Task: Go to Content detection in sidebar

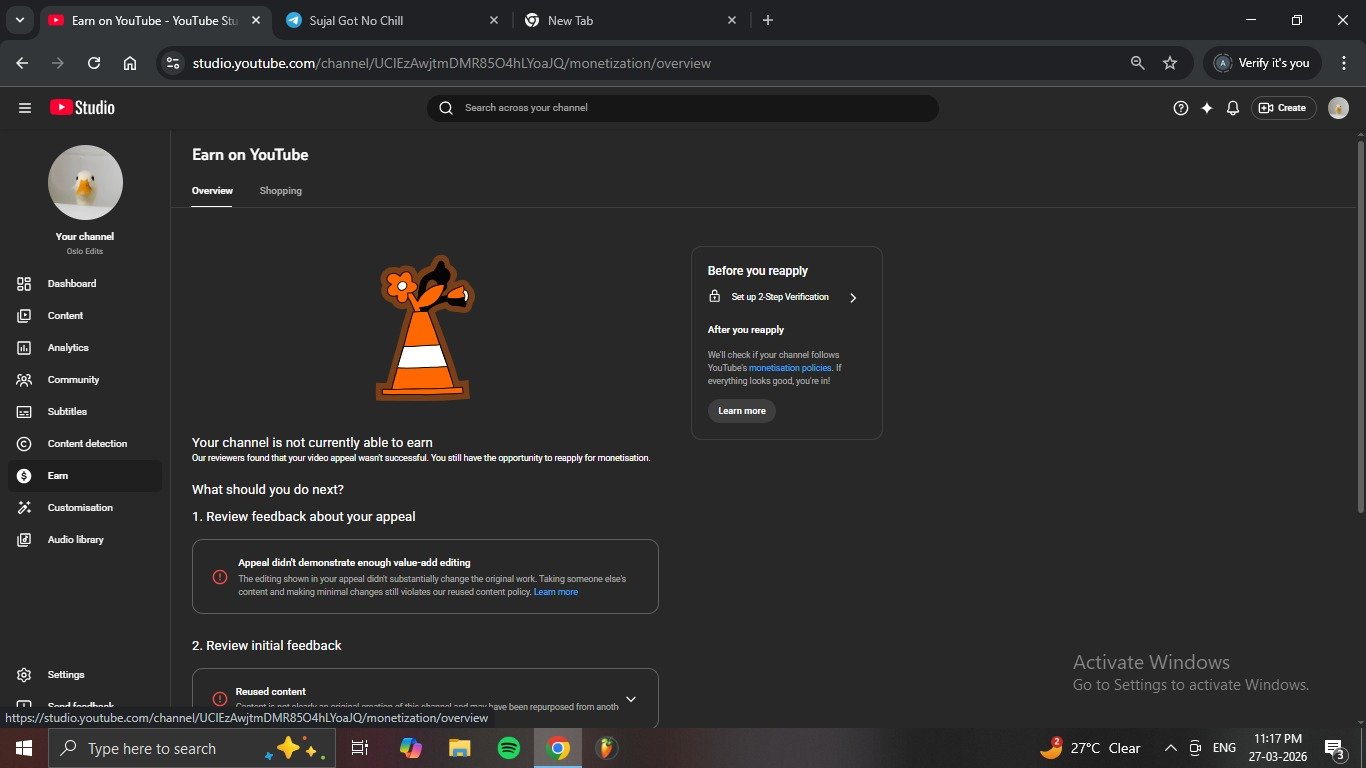Action: click(x=87, y=444)
